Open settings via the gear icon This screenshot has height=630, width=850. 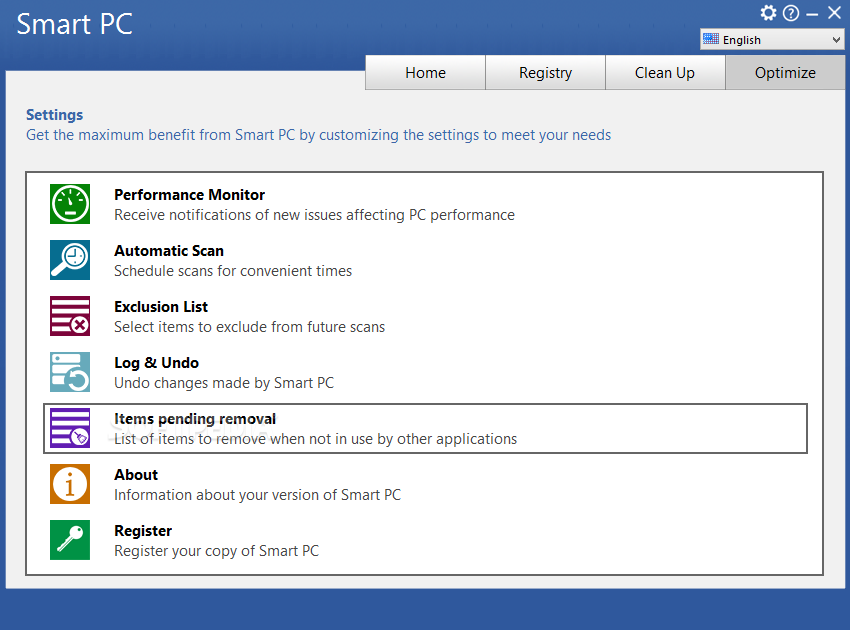[x=768, y=12]
